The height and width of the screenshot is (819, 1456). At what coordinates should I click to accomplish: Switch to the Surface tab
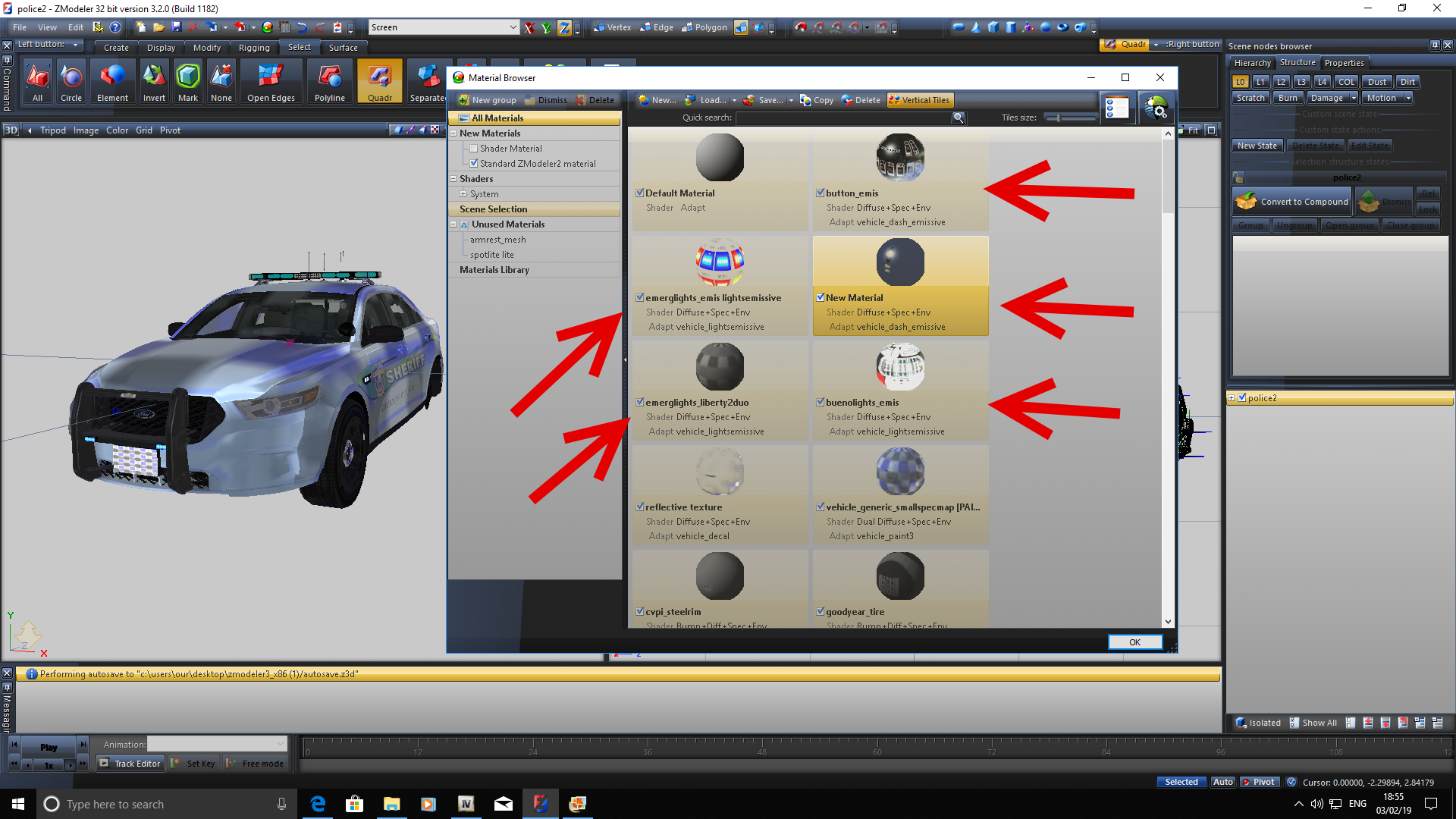[x=343, y=47]
